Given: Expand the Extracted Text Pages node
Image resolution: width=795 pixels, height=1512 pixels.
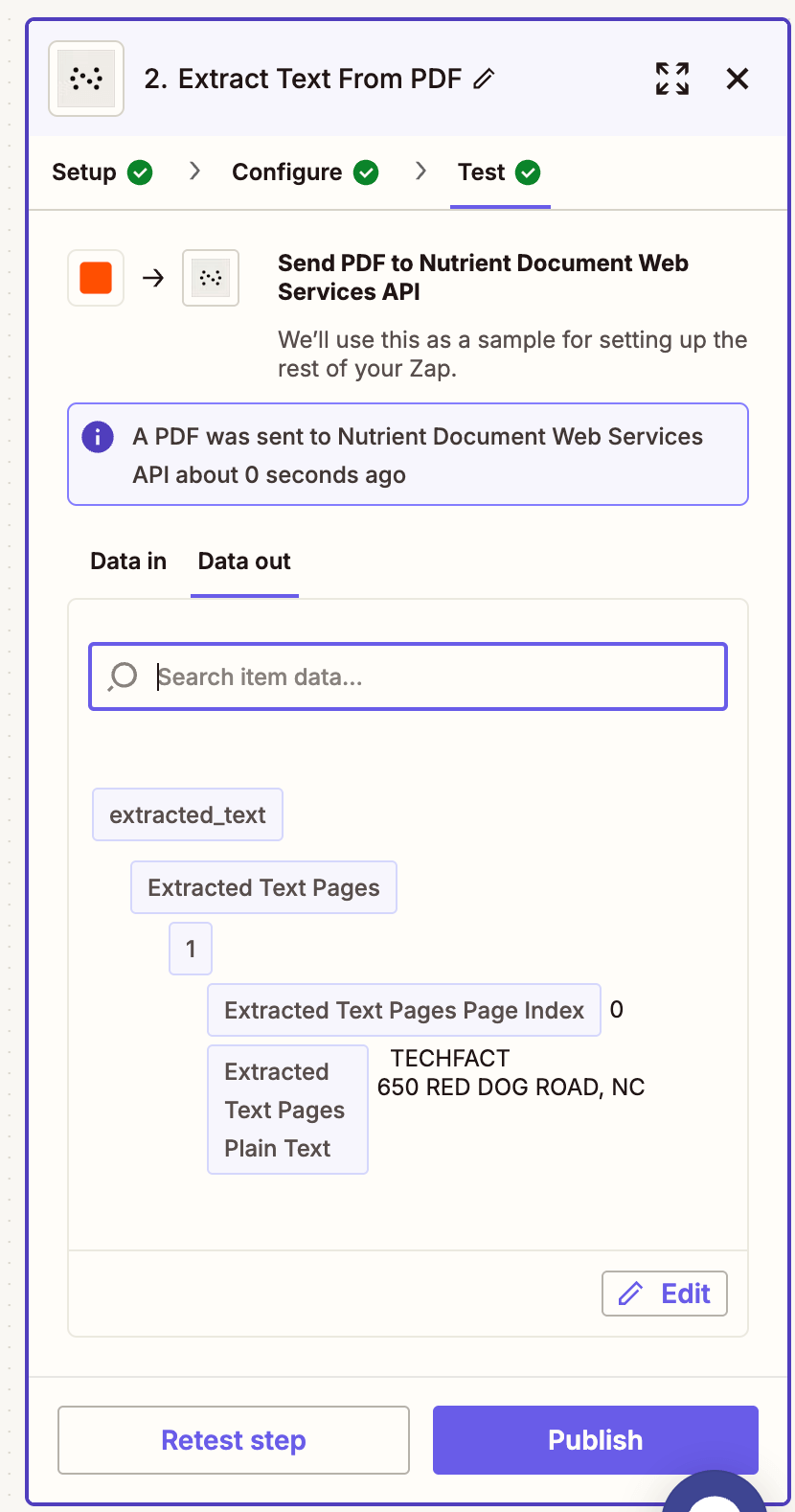Looking at the screenshot, I should (263, 886).
